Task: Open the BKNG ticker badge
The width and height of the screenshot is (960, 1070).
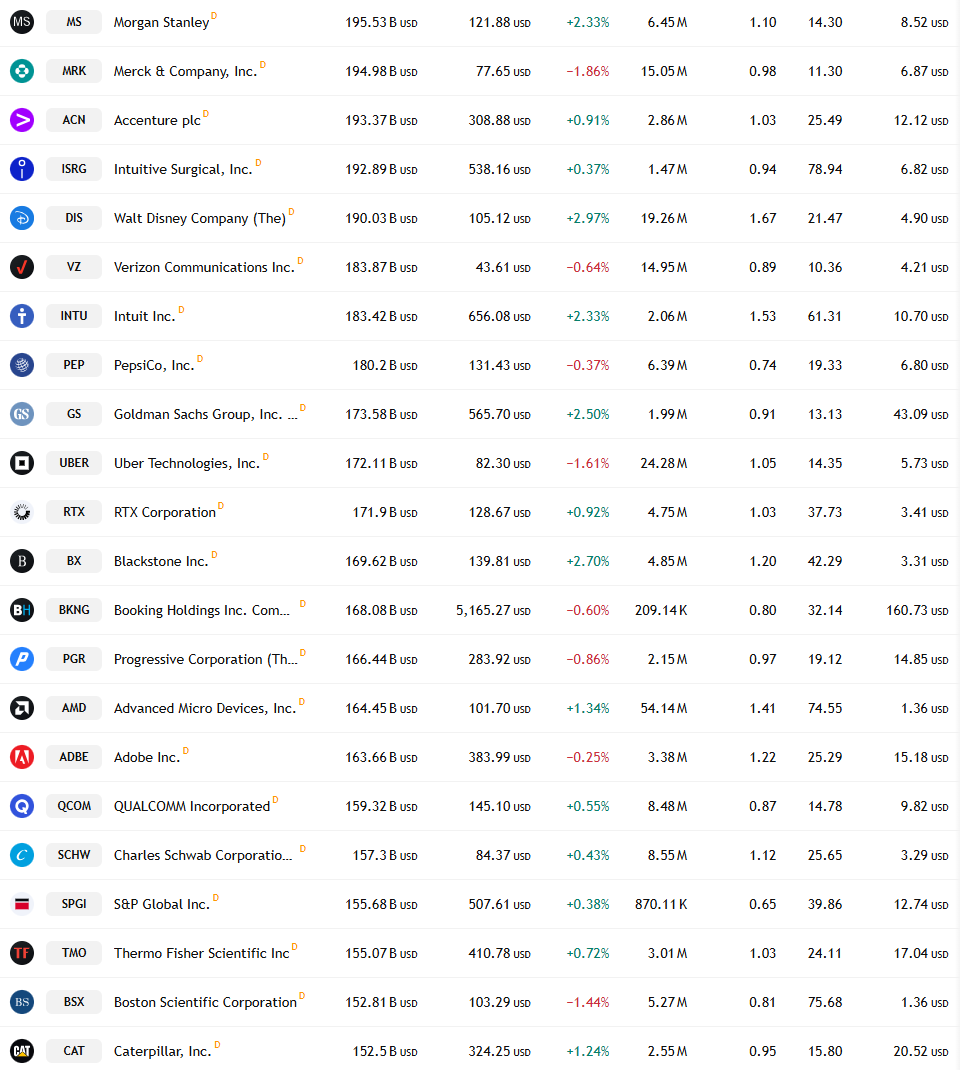Action: [74, 610]
